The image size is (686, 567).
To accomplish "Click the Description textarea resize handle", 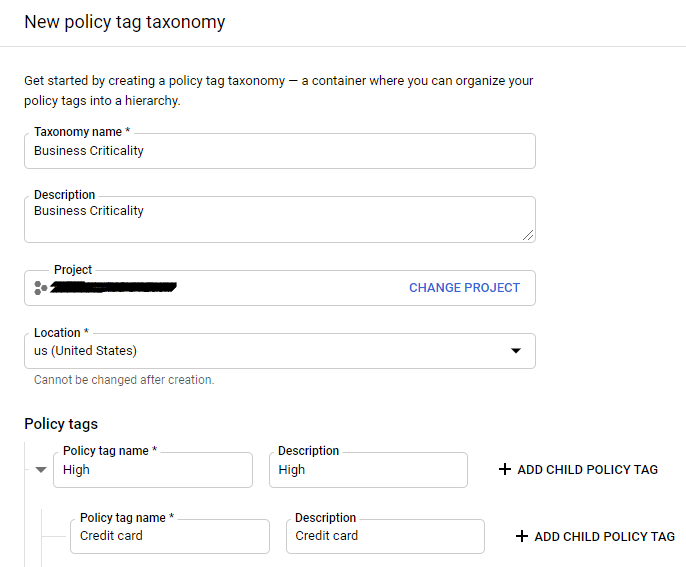I will [527, 235].
